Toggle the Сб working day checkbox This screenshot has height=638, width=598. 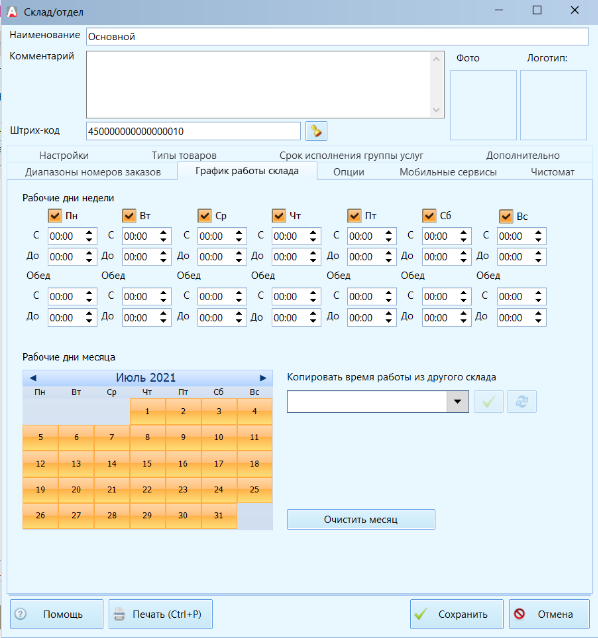(x=429, y=216)
